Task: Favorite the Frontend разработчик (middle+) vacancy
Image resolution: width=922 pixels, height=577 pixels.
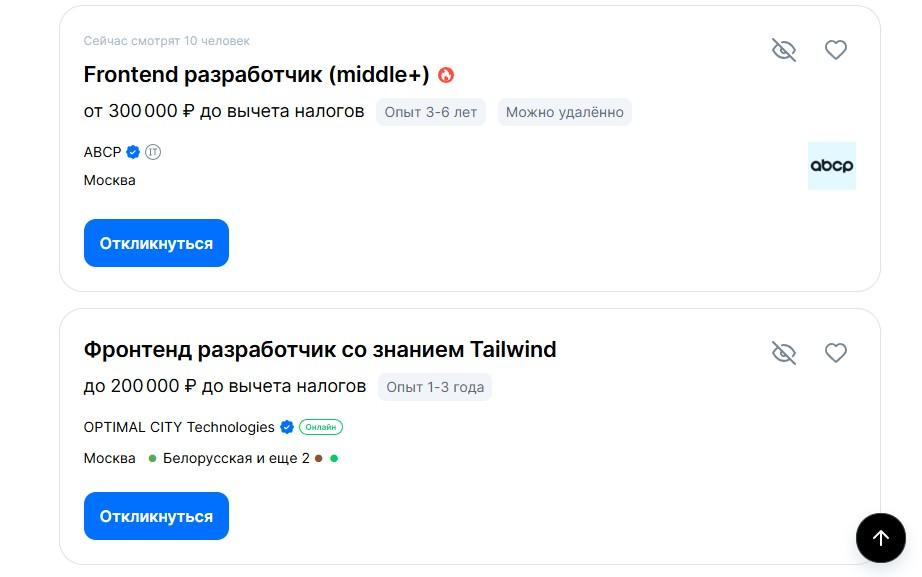Action: [836, 49]
